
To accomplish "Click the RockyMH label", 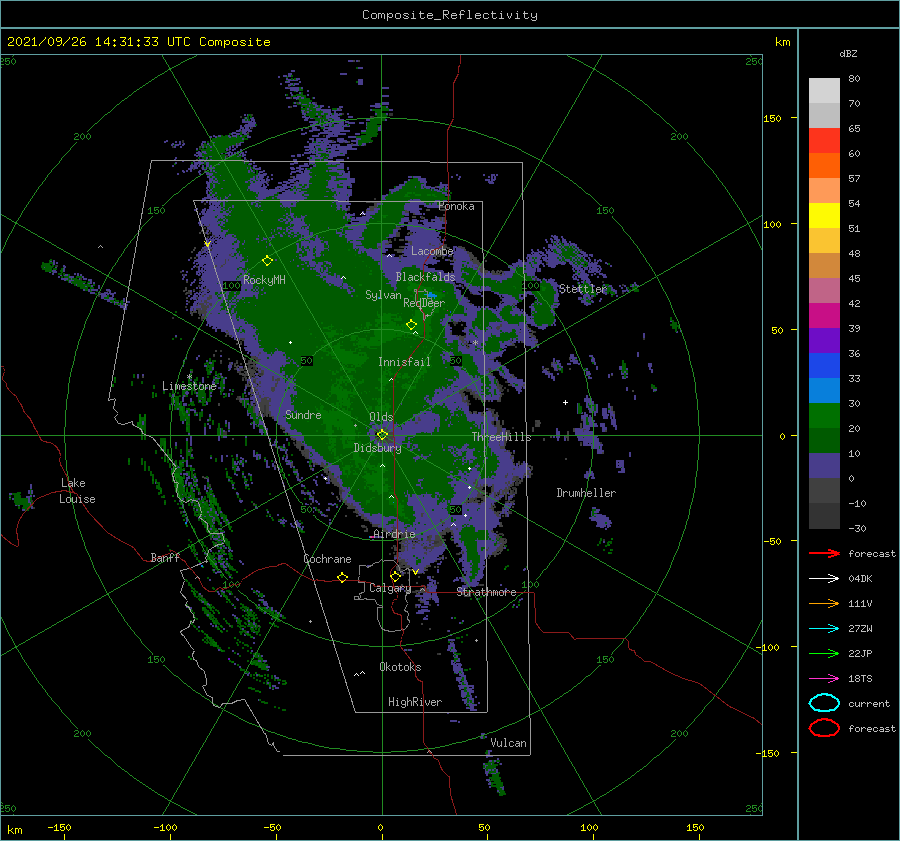I will tap(264, 280).
